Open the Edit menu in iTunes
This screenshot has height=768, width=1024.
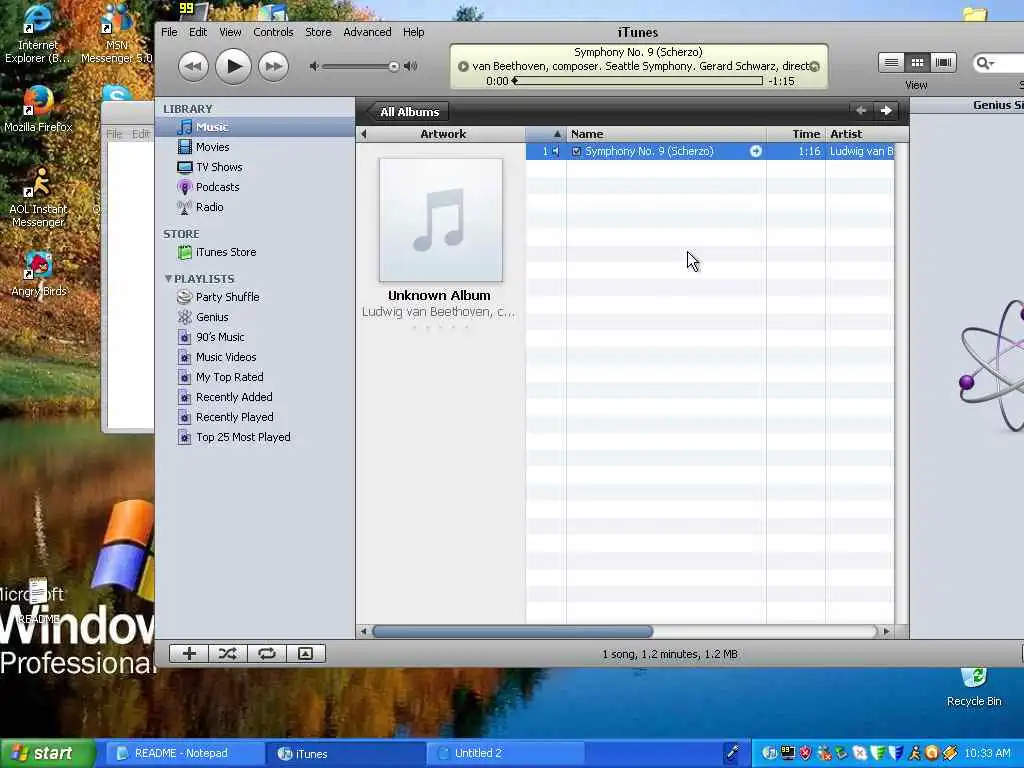click(198, 32)
